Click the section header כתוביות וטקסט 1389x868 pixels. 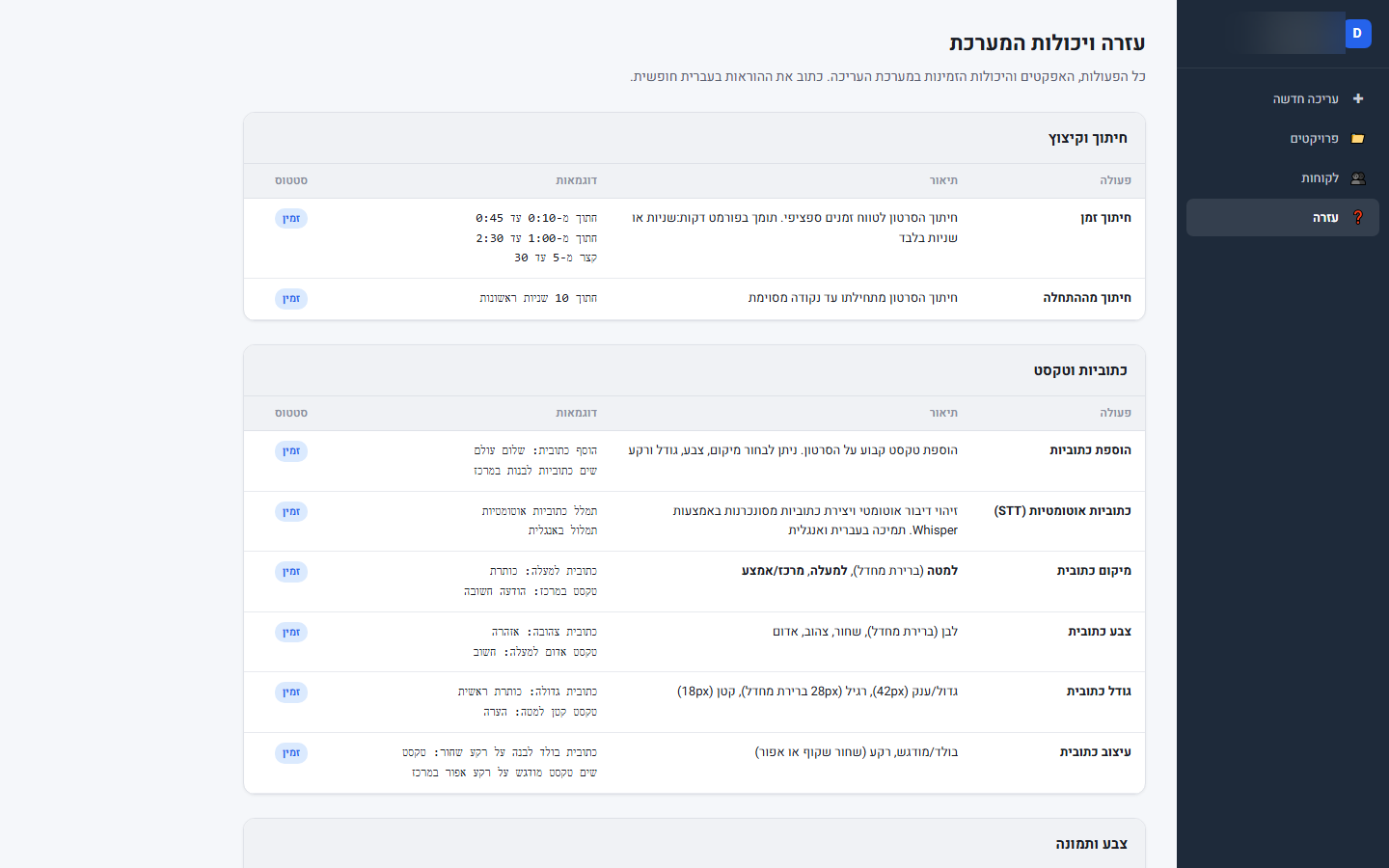click(1080, 370)
